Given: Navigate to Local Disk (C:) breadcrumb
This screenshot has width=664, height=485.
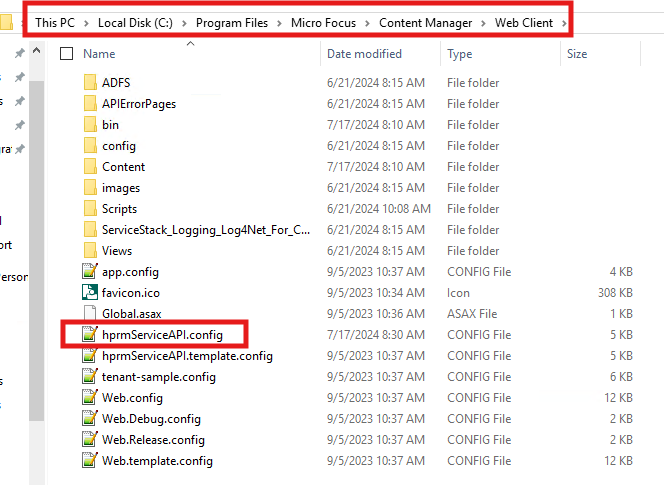Looking at the screenshot, I should 136,23.
